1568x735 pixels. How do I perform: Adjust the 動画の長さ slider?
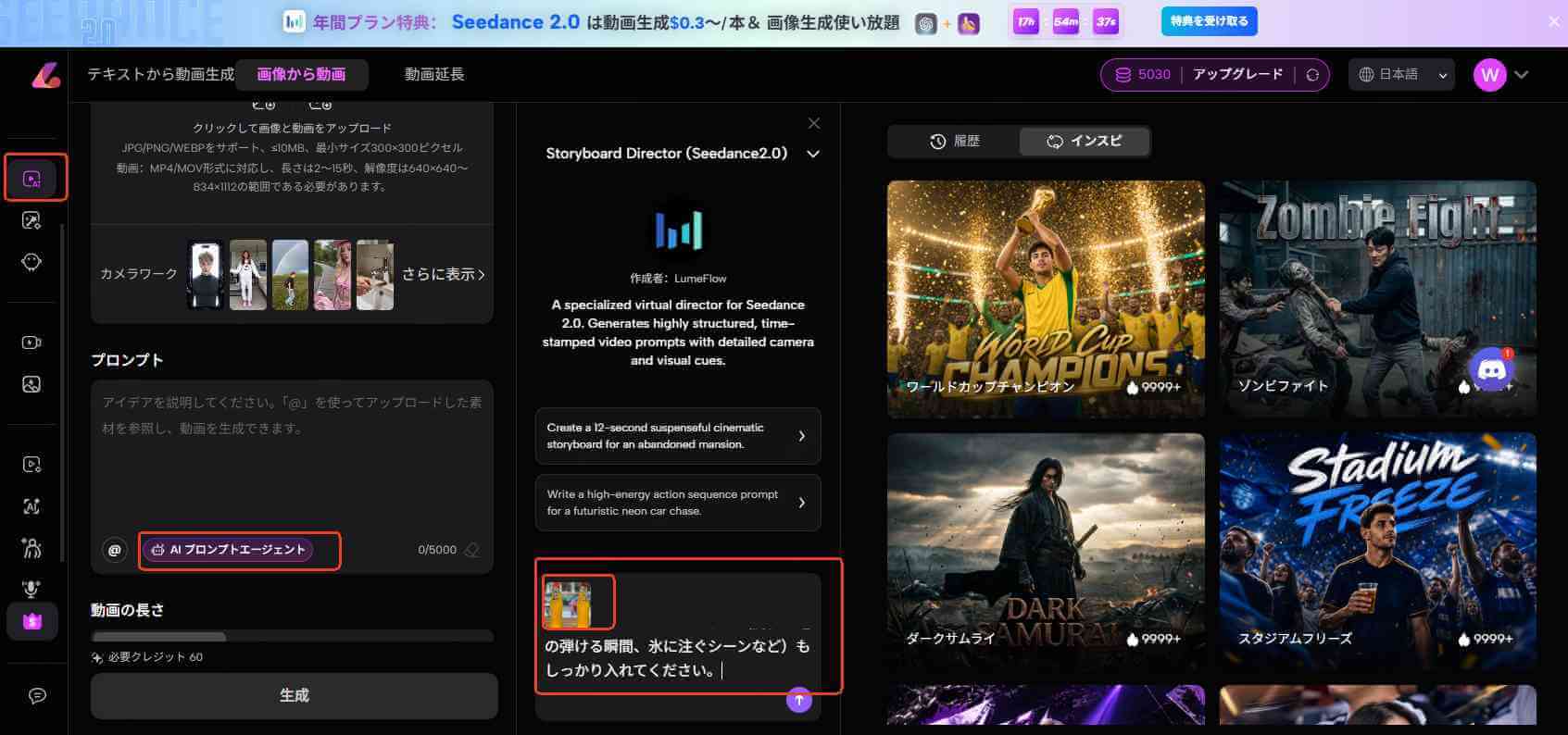[292, 637]
